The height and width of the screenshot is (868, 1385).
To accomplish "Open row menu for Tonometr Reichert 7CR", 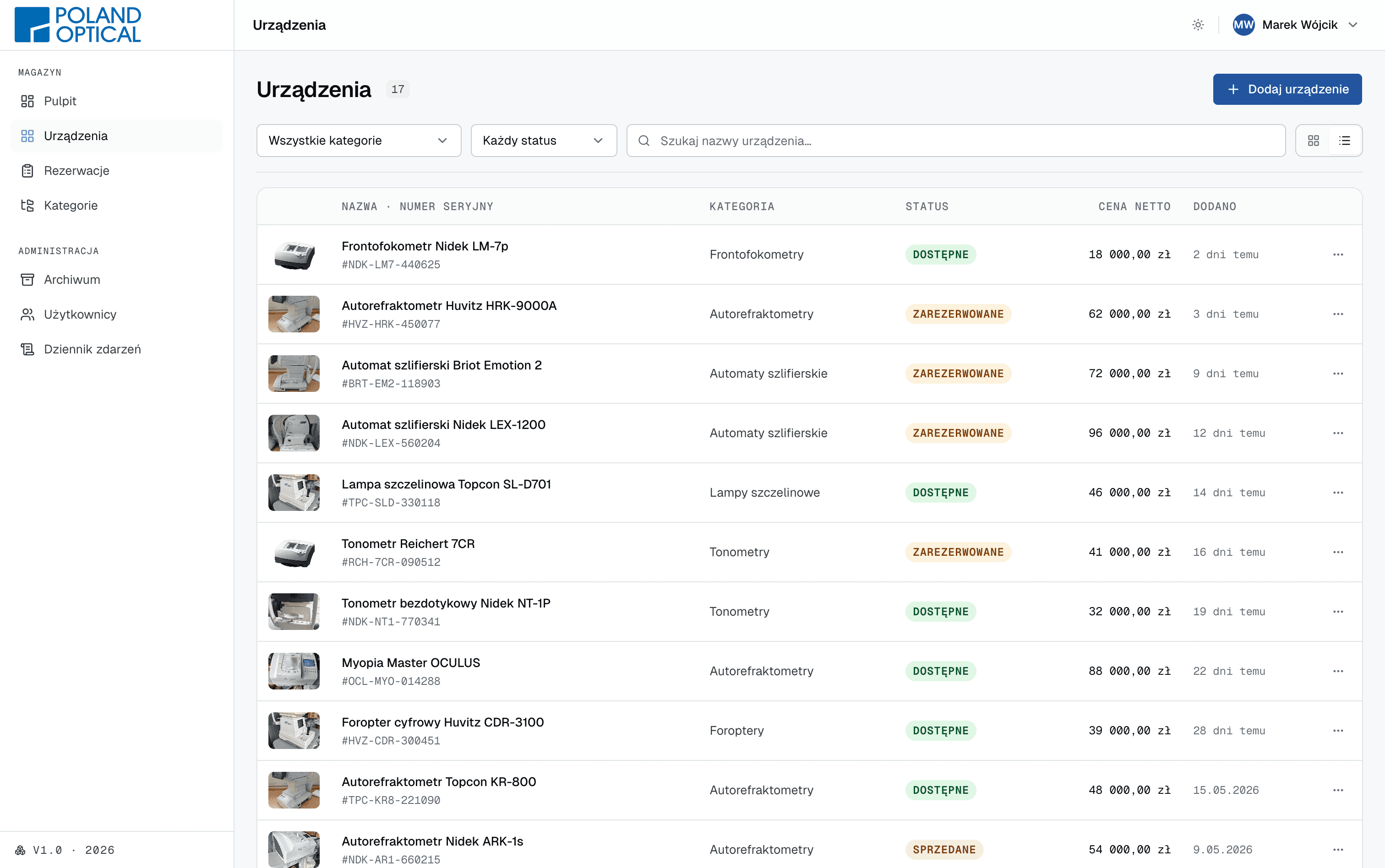I will click(x=1338, y=552).
